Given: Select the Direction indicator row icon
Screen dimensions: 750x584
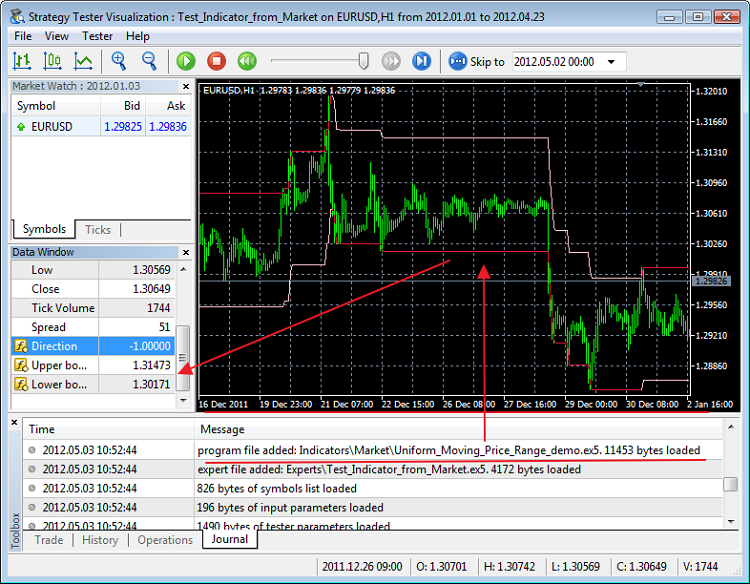Looking at the screenshot, I should tap(21, 346).
